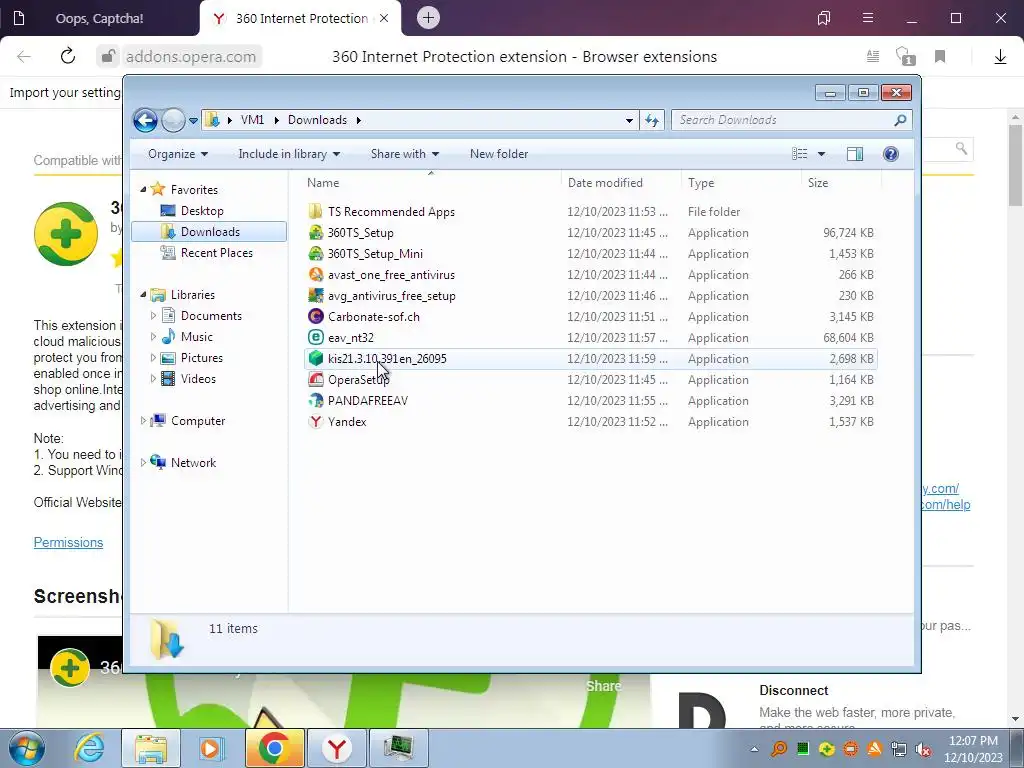Viewport: 1024px width, 768px height.
Task: Open the view options dropdown arrow
Action: [x=822, y=154]
